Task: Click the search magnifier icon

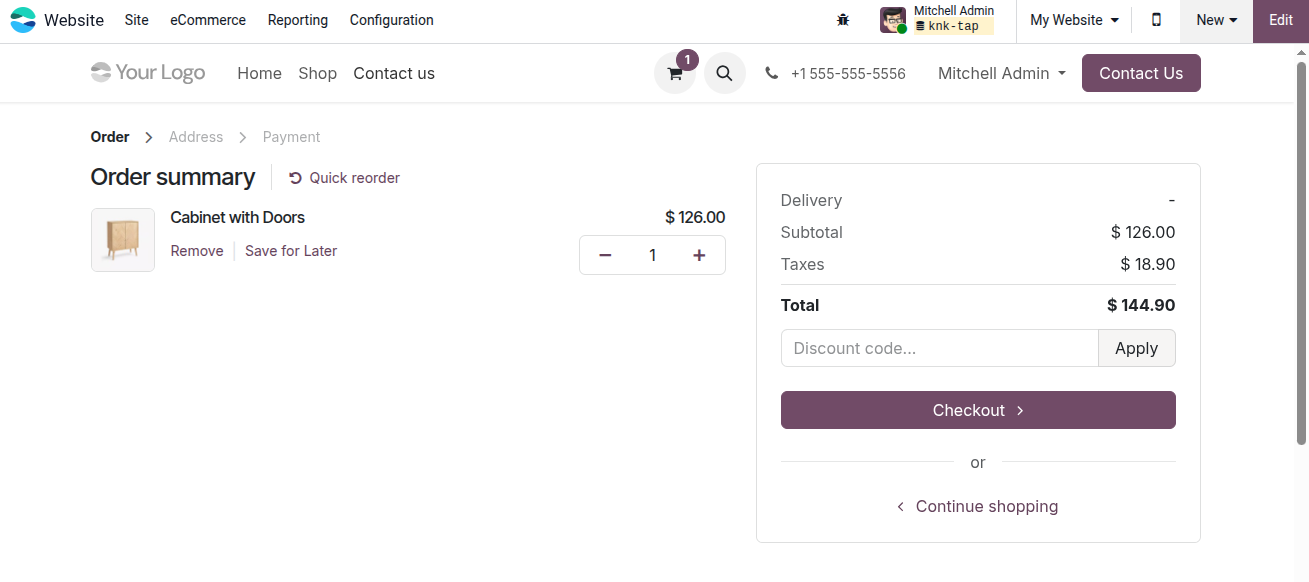Action: [724, 73]
